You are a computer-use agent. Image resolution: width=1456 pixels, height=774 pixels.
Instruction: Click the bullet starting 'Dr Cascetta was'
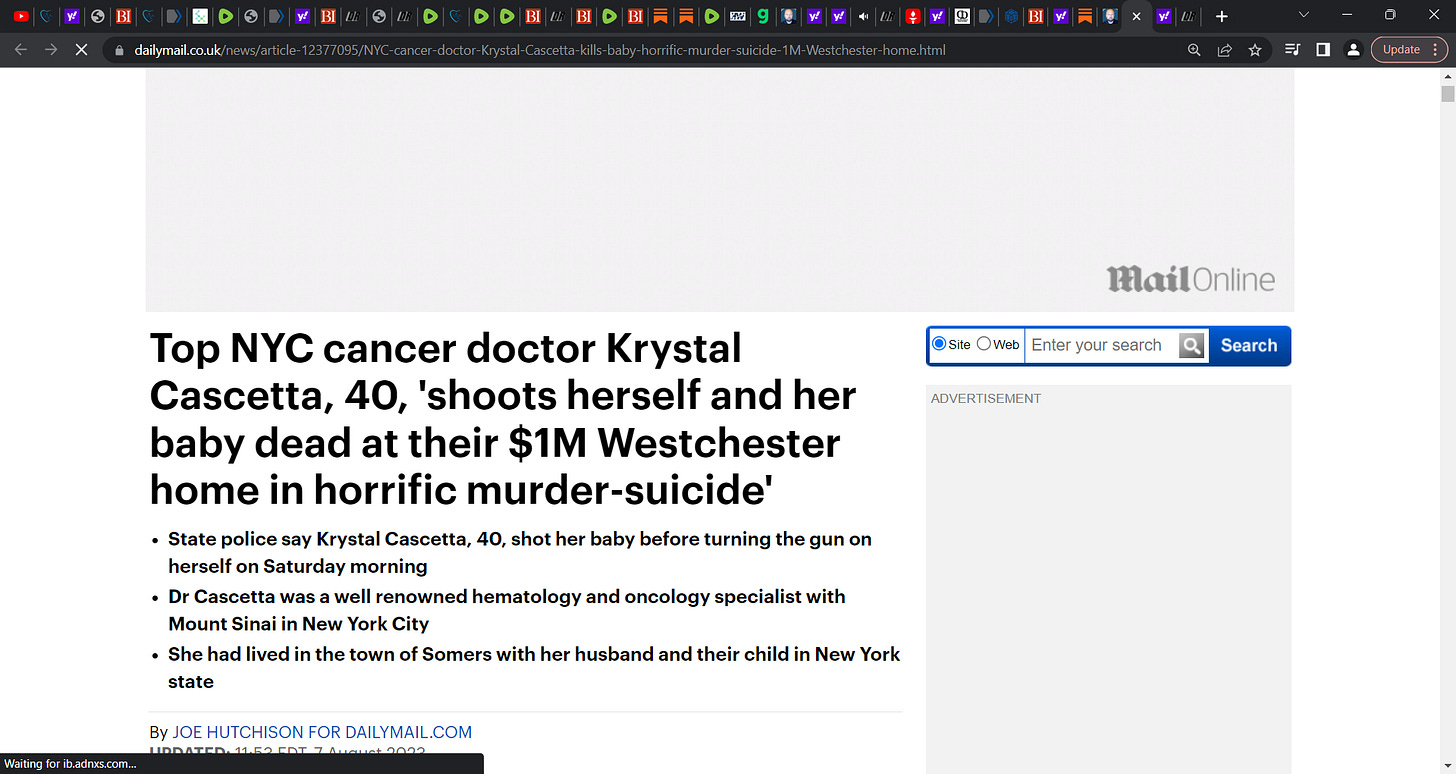pos(507,610)
